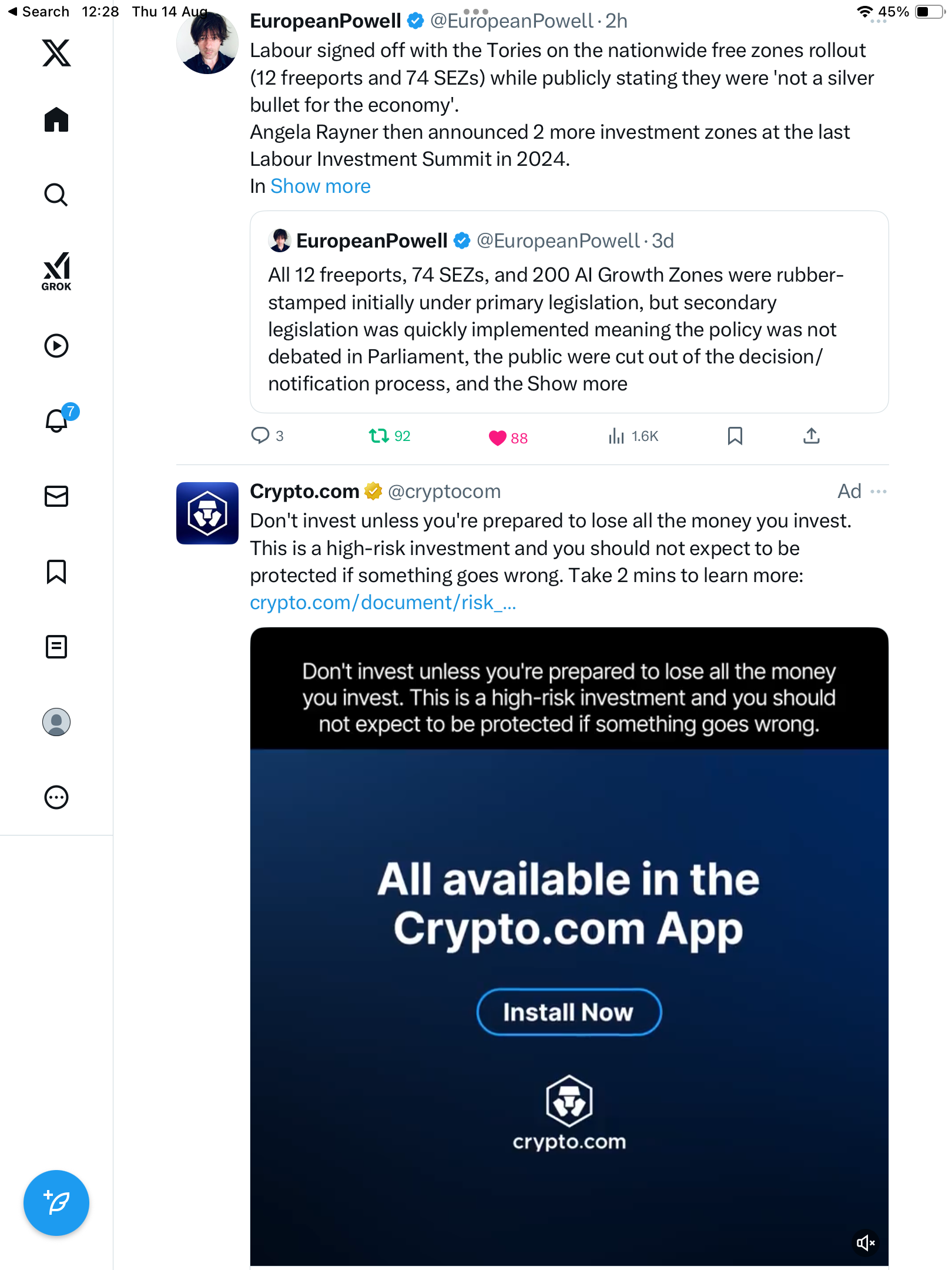952x1270 pixels.
Task: Open the Home feed
Action: (56, 120)
